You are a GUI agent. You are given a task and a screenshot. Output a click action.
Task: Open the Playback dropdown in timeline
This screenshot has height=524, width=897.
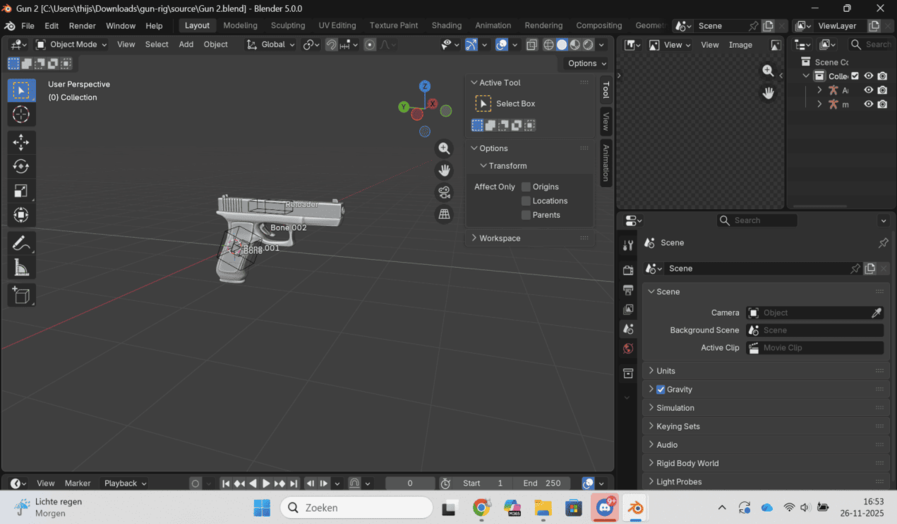[125, 483]
